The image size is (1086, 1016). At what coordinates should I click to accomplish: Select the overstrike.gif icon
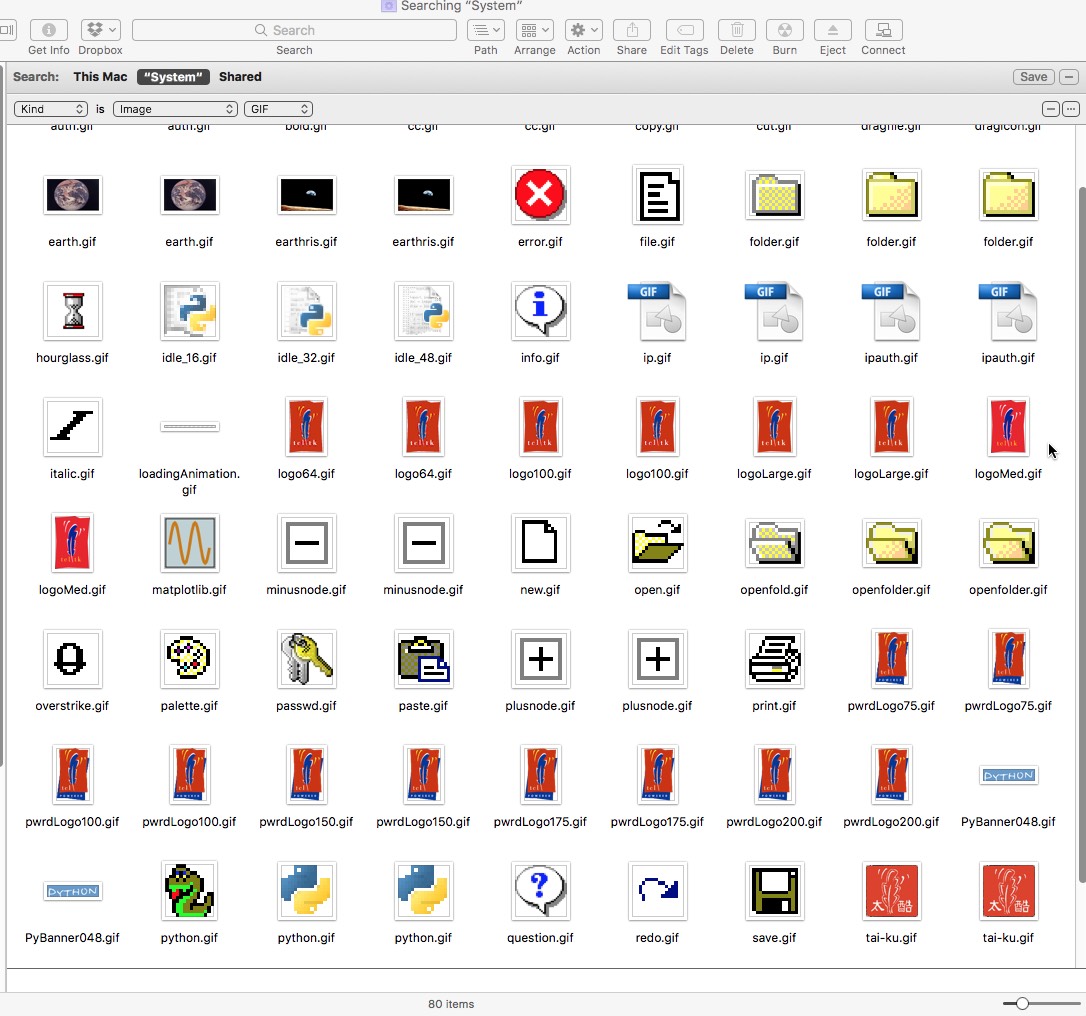(x=73, y=659)
